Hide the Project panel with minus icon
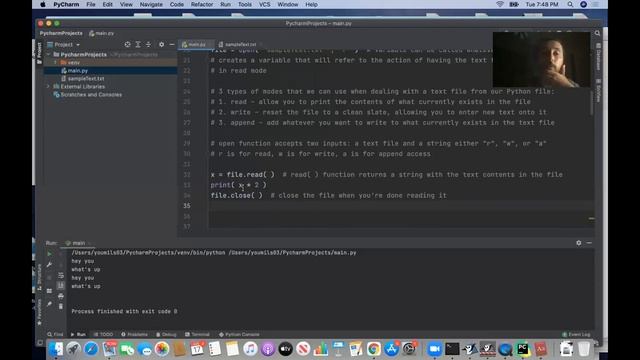640x360 pixels. 172,44
